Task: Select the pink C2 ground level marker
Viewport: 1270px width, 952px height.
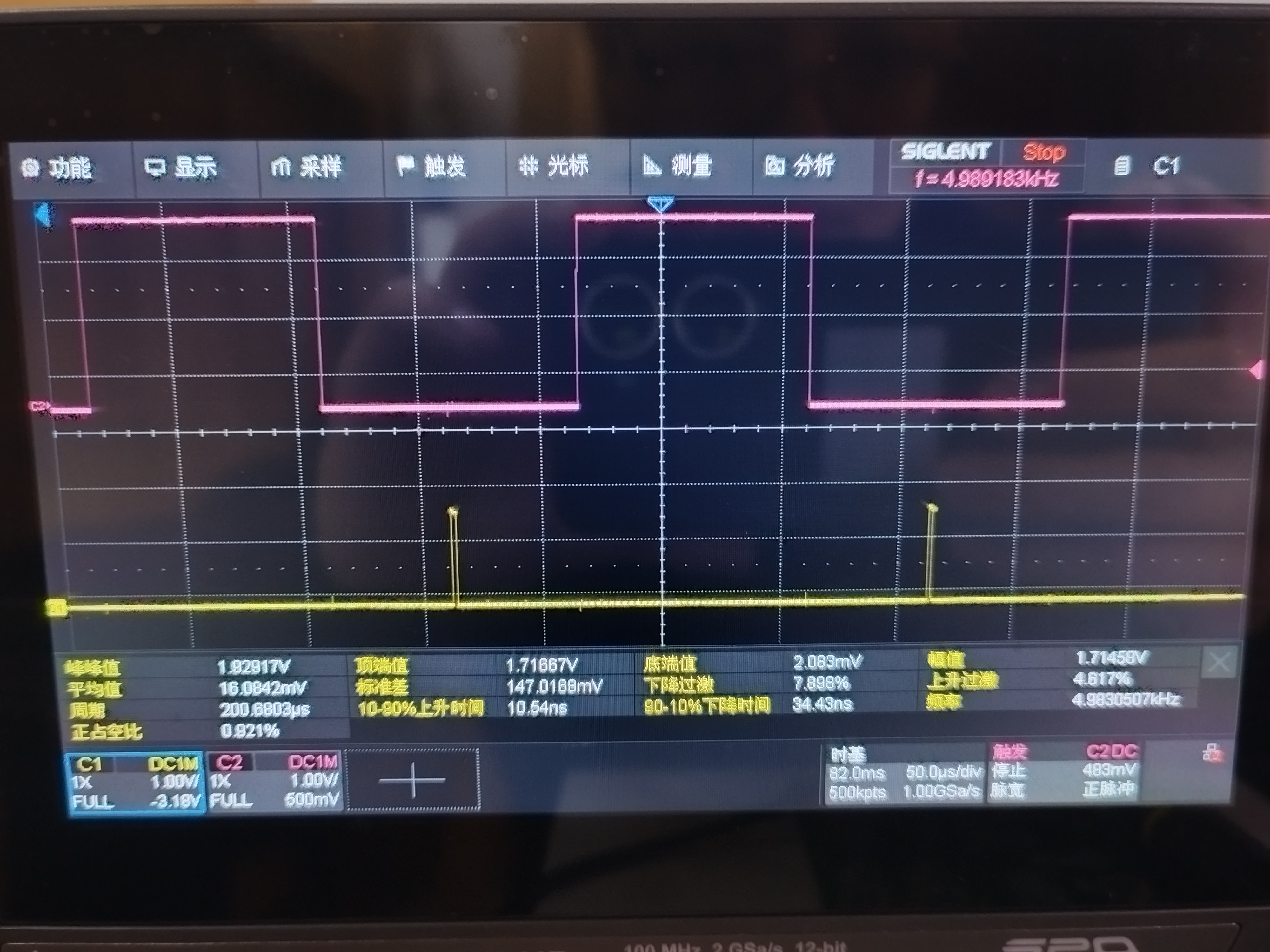Action: (39, 406)
